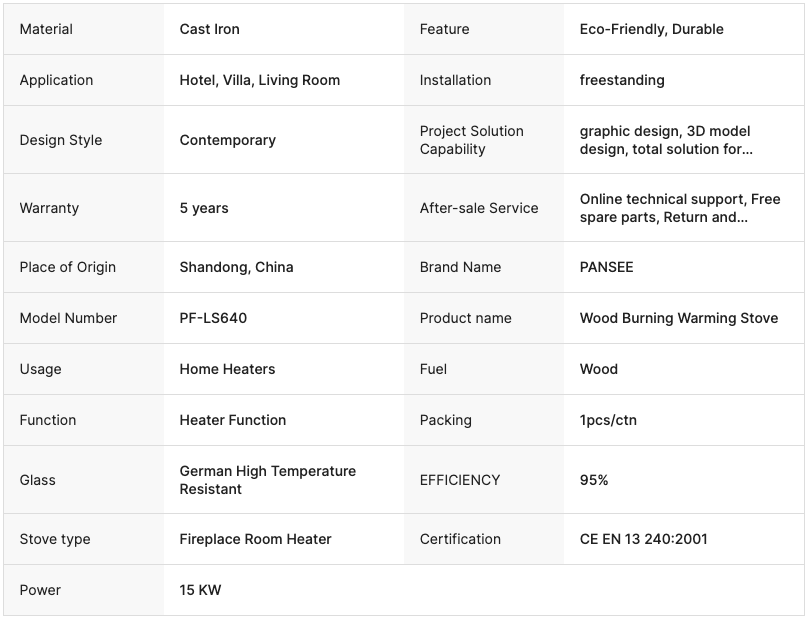Viewport: 809px width, 620px height.
Task: Select the Home Heaters usage value
Action: (227, 369)
